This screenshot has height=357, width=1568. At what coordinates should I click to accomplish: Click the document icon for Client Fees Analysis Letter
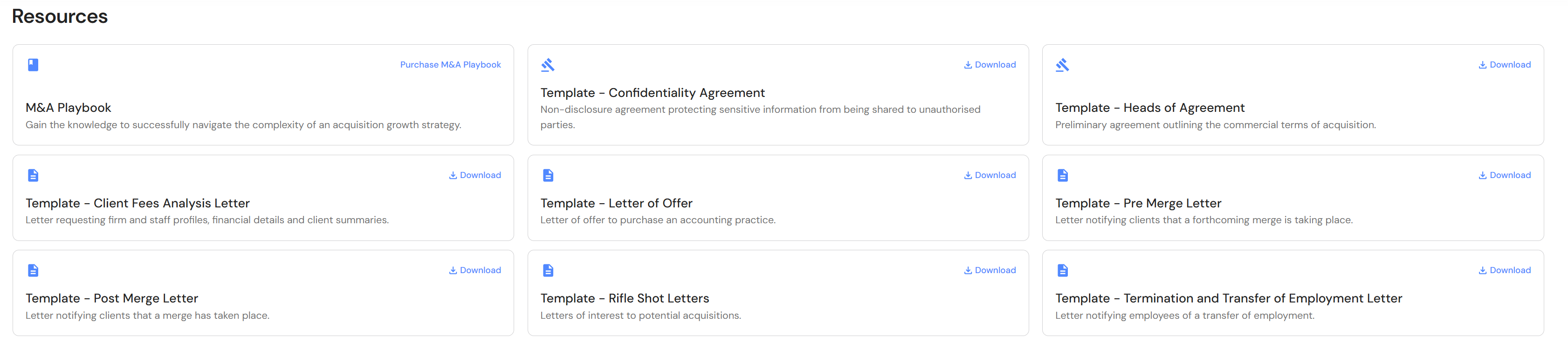34,175
